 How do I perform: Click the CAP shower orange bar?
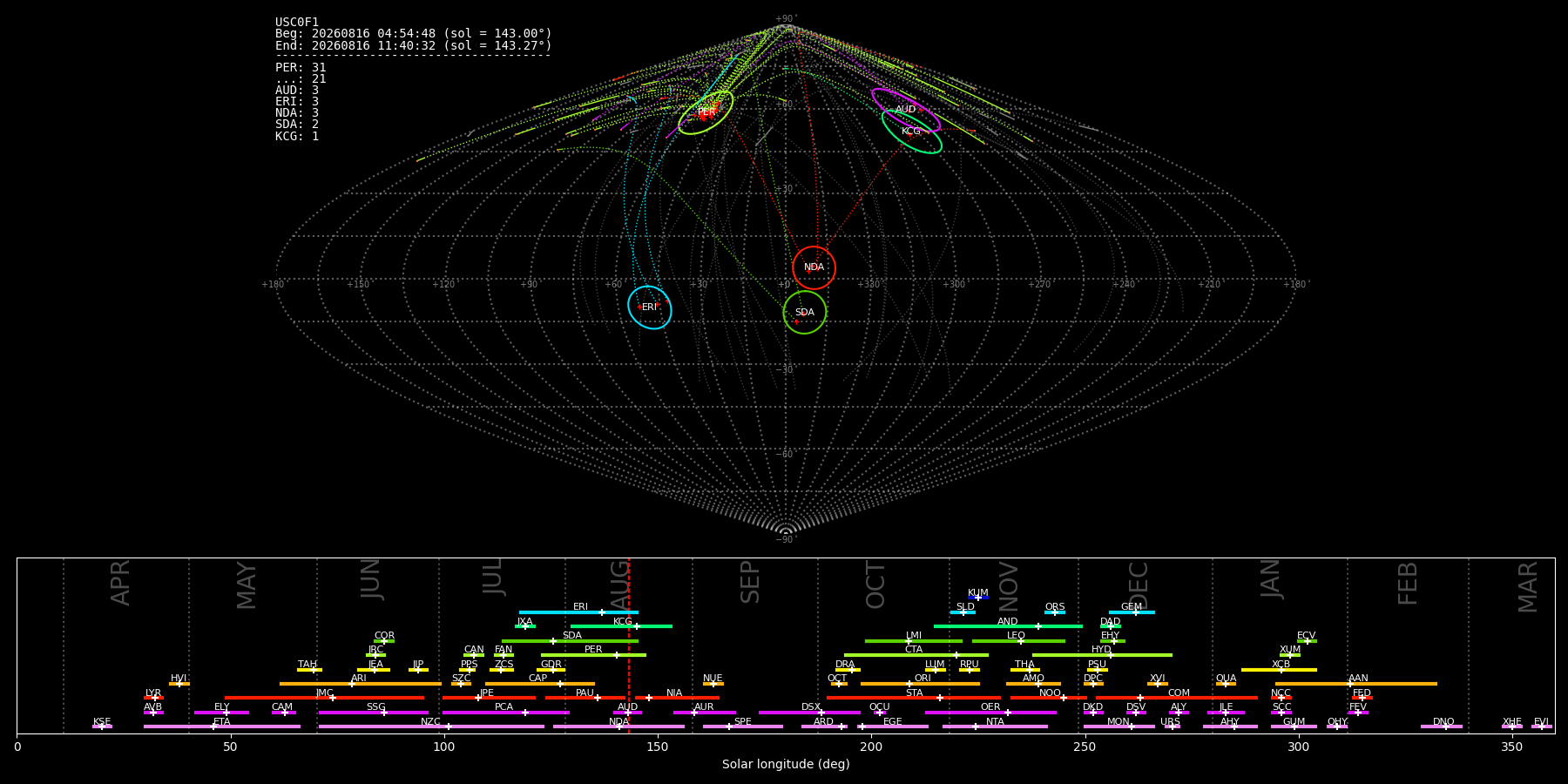pyautogui.click(x=540, y=684)
